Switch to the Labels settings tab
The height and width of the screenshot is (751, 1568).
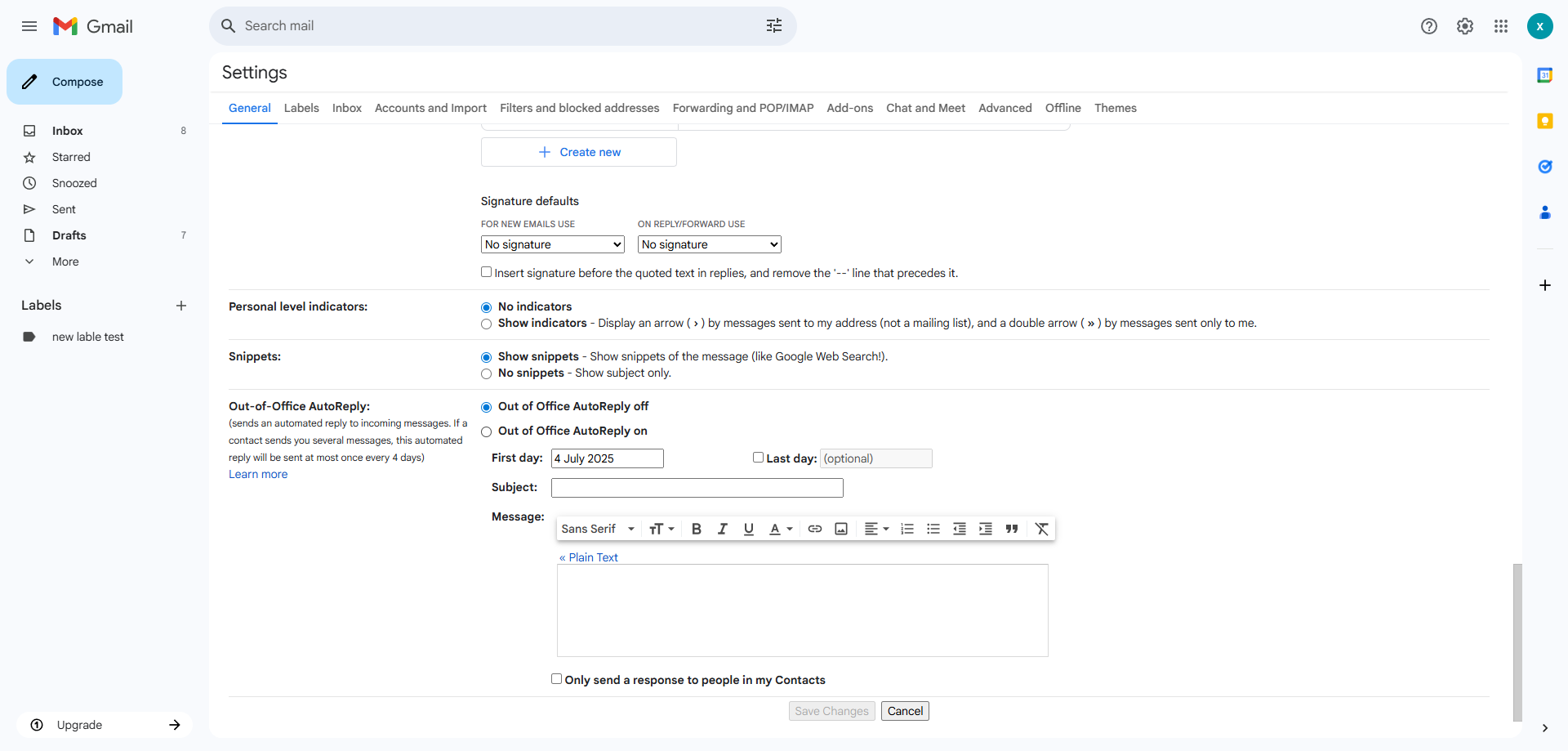301,108
